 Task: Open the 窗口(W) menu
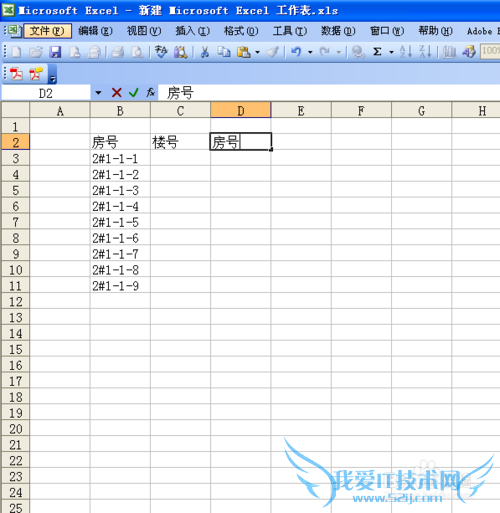pyautogui.click(x=387, y=31)
